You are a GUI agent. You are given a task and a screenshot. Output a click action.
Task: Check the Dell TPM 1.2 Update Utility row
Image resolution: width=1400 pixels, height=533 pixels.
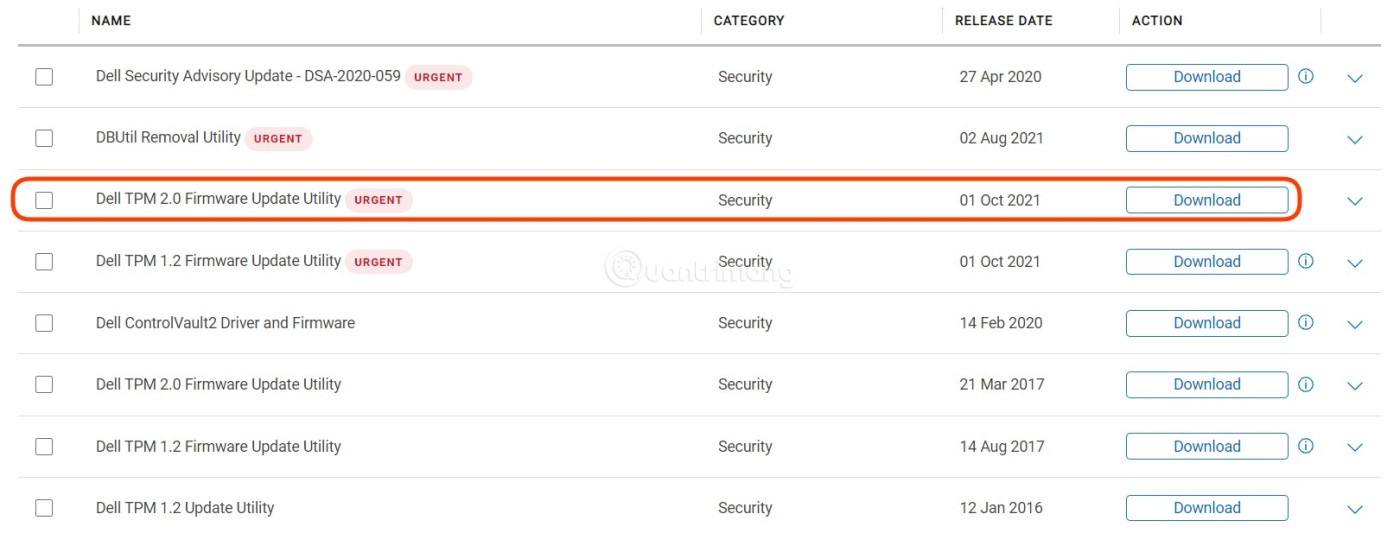point(44,508)
